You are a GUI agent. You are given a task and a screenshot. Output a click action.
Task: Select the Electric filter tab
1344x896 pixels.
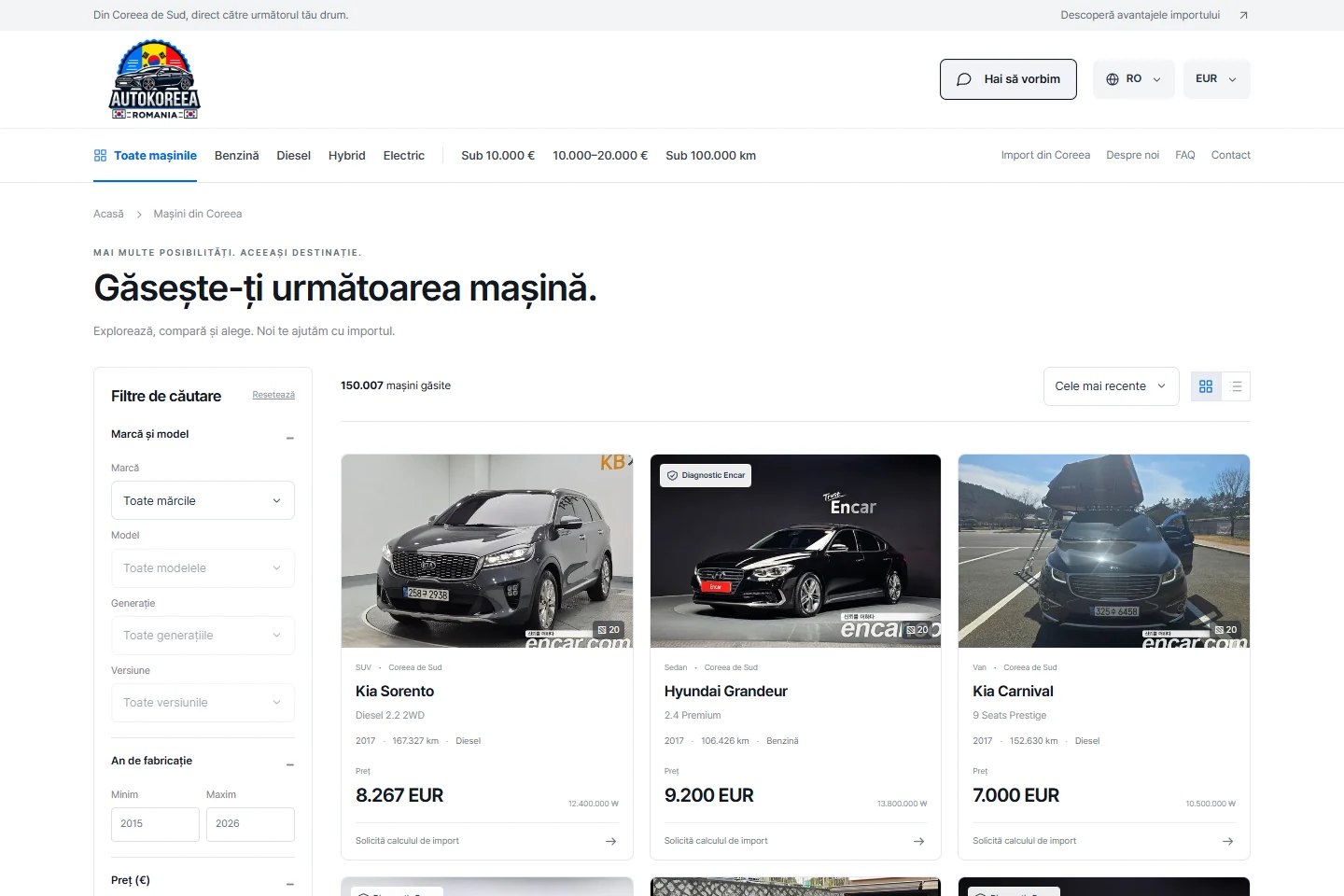(404, 156)
